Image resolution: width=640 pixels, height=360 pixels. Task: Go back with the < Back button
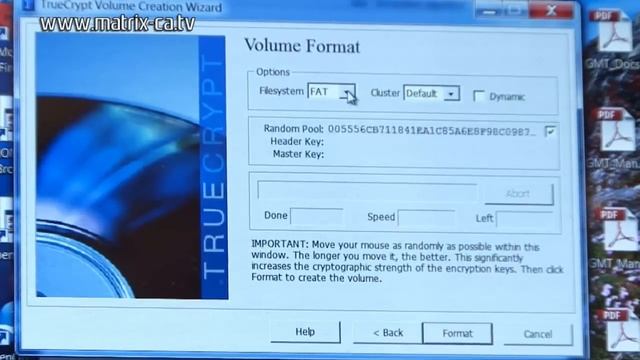pyautogui.click(x=388, y=333)
